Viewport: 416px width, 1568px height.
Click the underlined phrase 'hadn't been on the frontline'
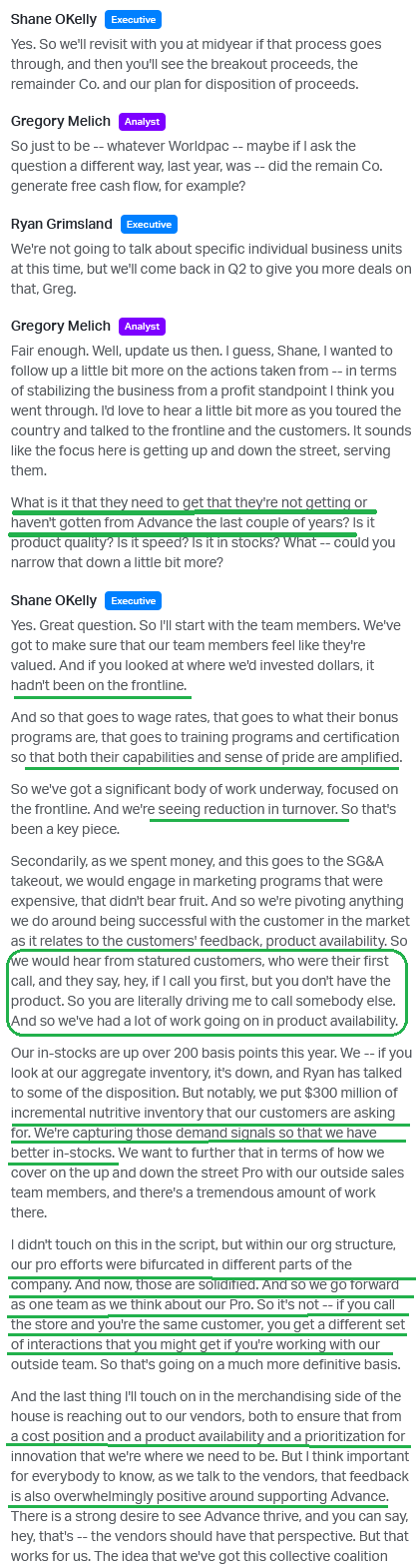coord(99,685)
